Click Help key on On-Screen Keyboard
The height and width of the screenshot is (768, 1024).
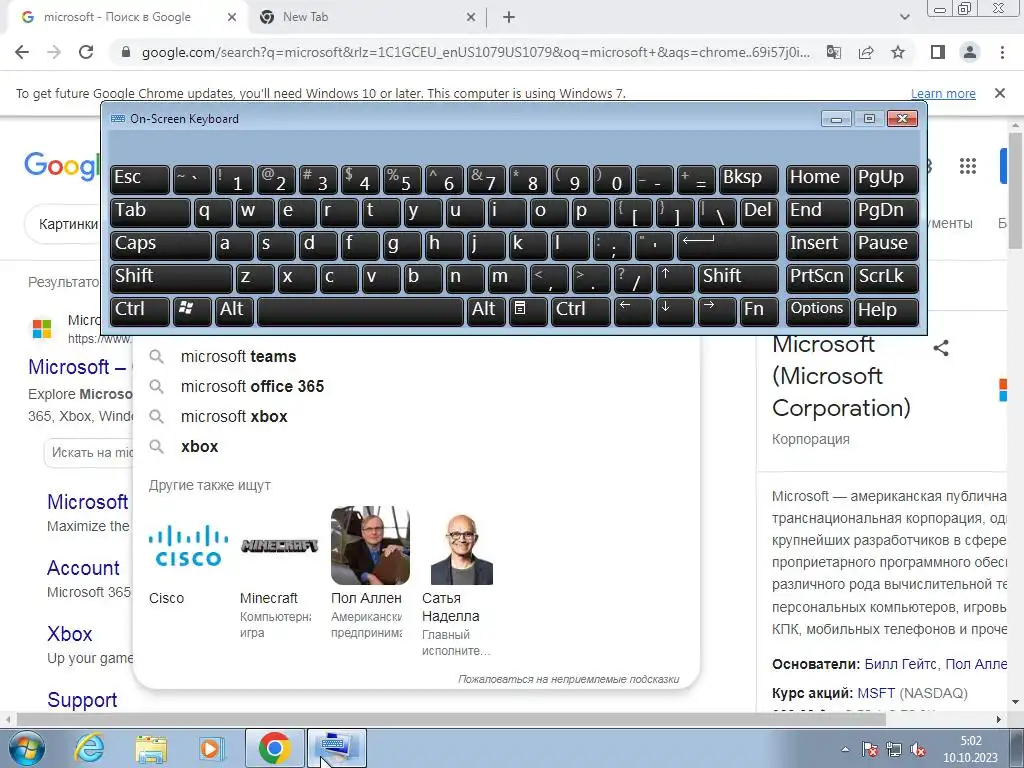point(886,310)
